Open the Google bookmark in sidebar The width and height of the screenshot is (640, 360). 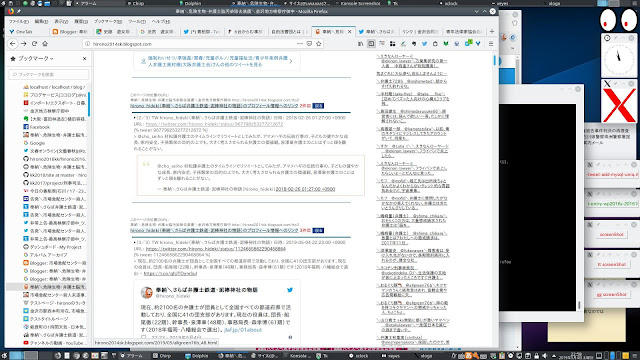pyautogui.click(x=37, y=143)
